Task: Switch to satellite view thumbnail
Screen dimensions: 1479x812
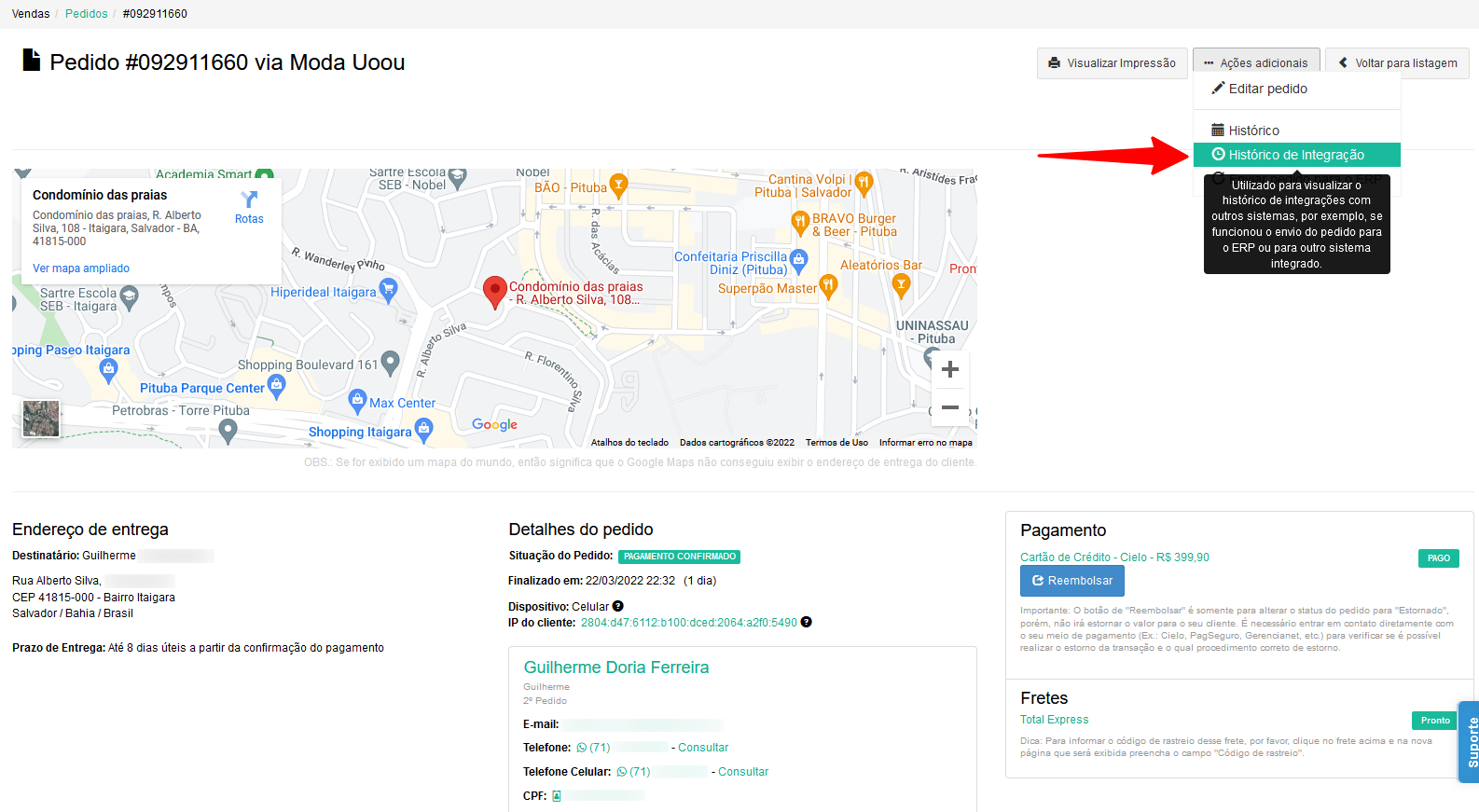Action: [41, 420]
